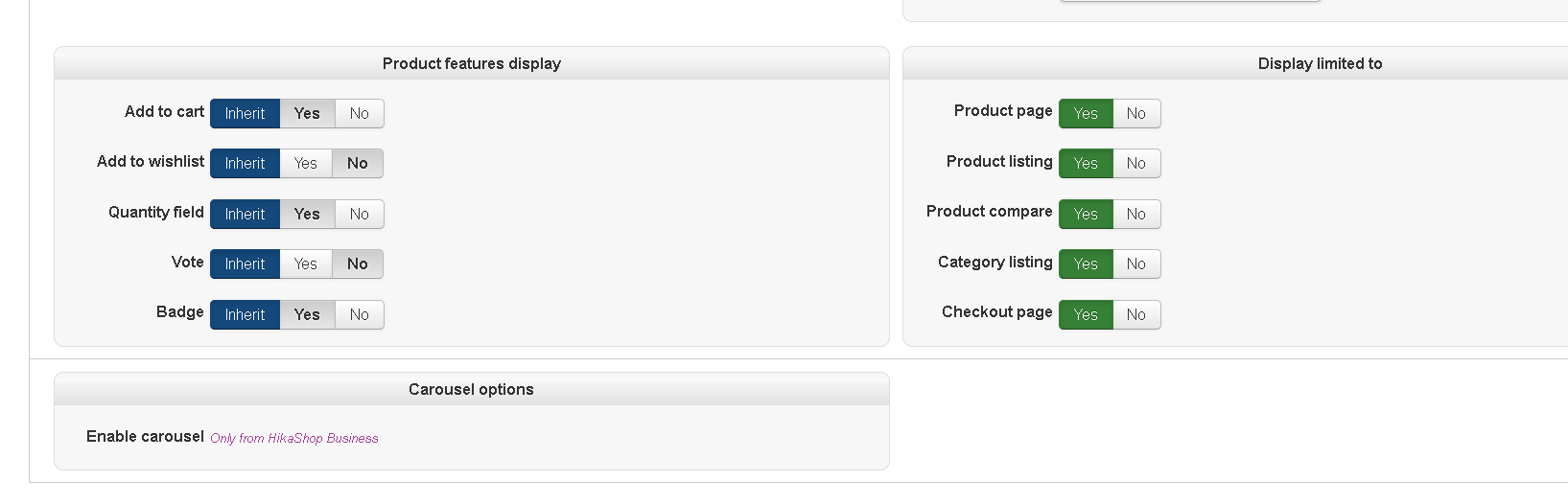The width and height of the screenshot is (1568, 504).
Task: Set Quantity field to Inherit
Action: pyautogui.click(x=245, y=214)
